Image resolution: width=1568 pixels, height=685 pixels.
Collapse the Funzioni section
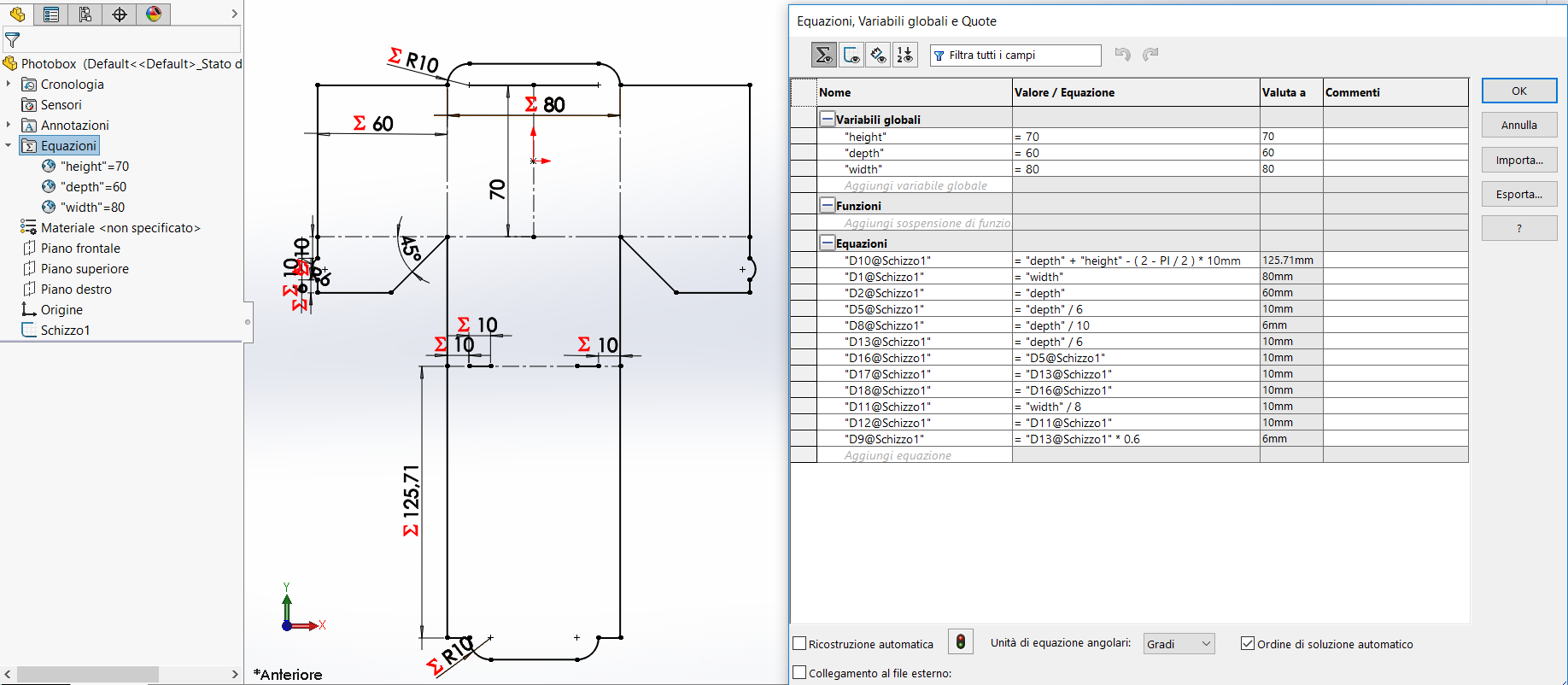(827, 205)
